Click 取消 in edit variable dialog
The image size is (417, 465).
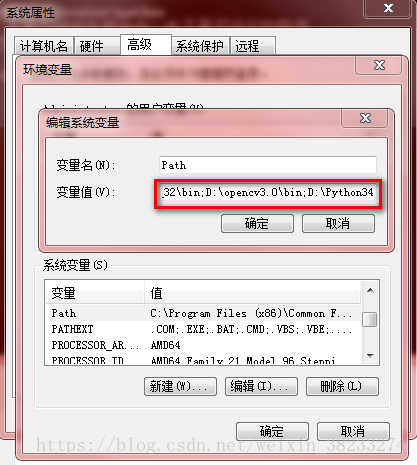click(x=338, y=223)
